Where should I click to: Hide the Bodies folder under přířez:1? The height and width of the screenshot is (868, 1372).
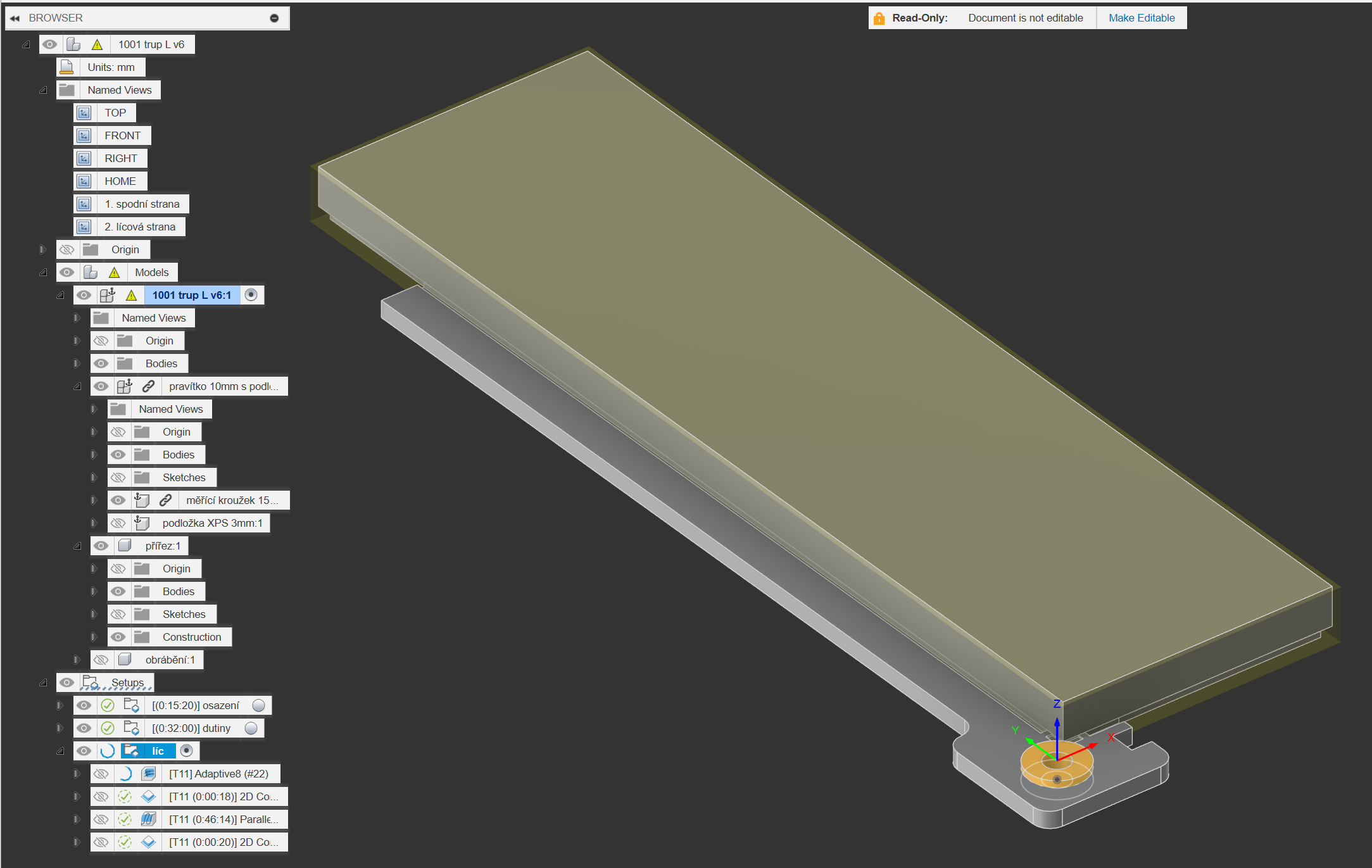[x=118, y=591]
